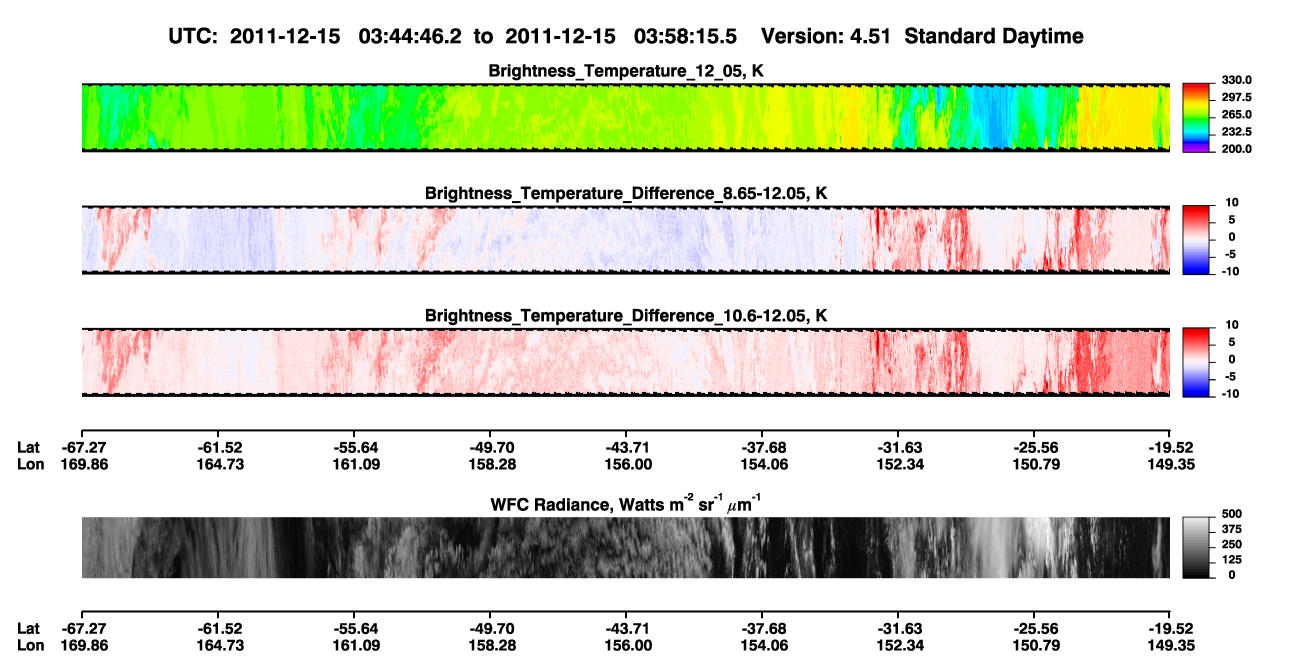1300x667 pixels.
Task: Click the red-blue colorbar beside the 8.65-12.05 plot
Action: (x=1197, y=240)
